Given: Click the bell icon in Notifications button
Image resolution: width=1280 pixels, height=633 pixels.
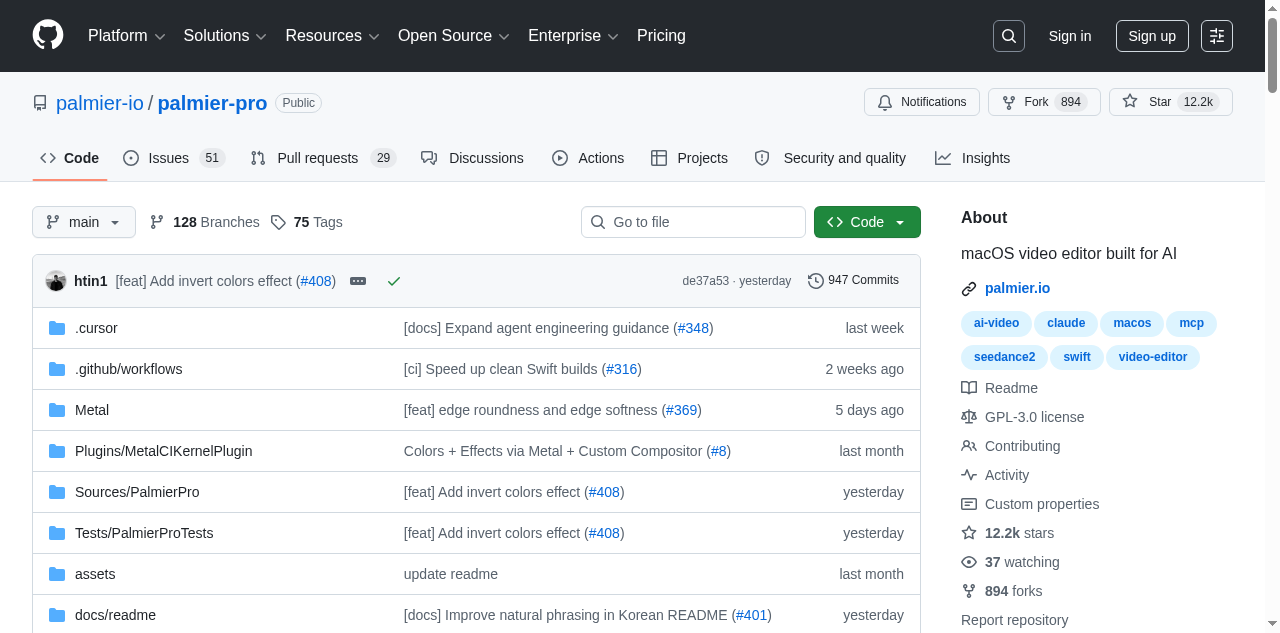Looking at the screenshot, I should pos(885,102).
